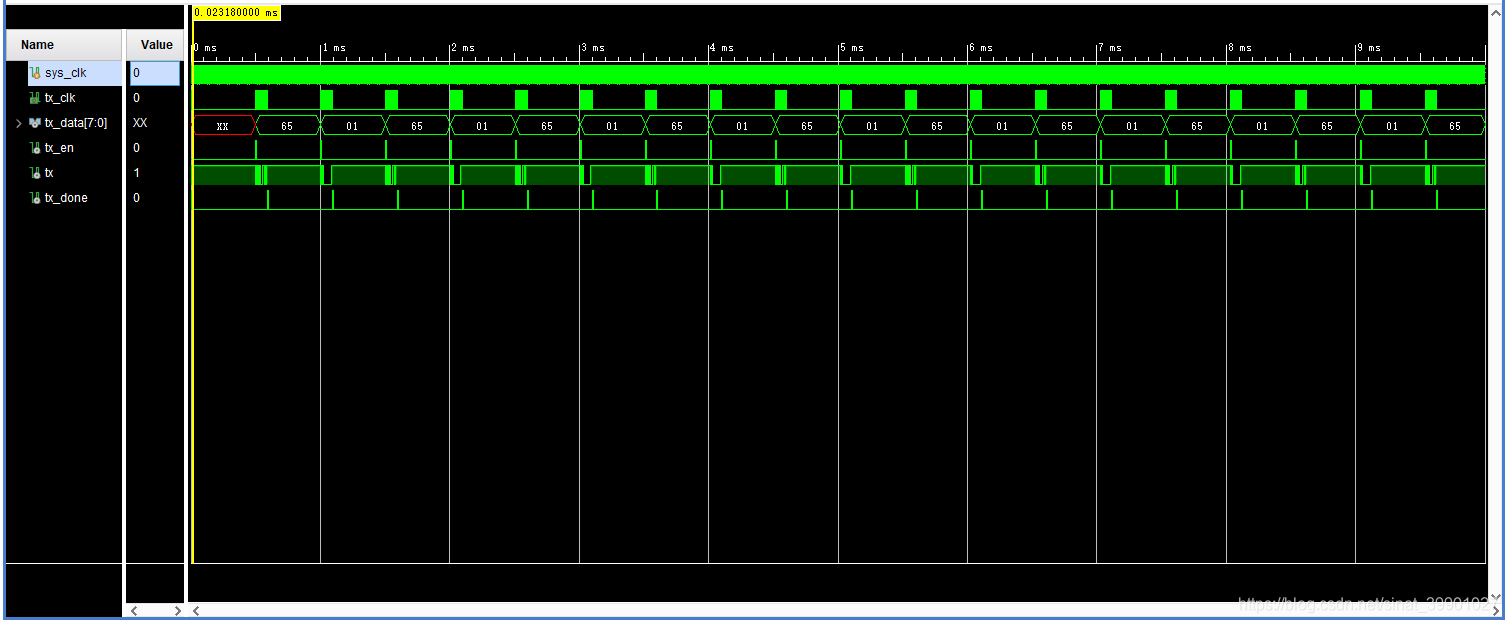Select the tx_clk signal name
This screenshot has width=1508, height=623.
click(60, 98)
